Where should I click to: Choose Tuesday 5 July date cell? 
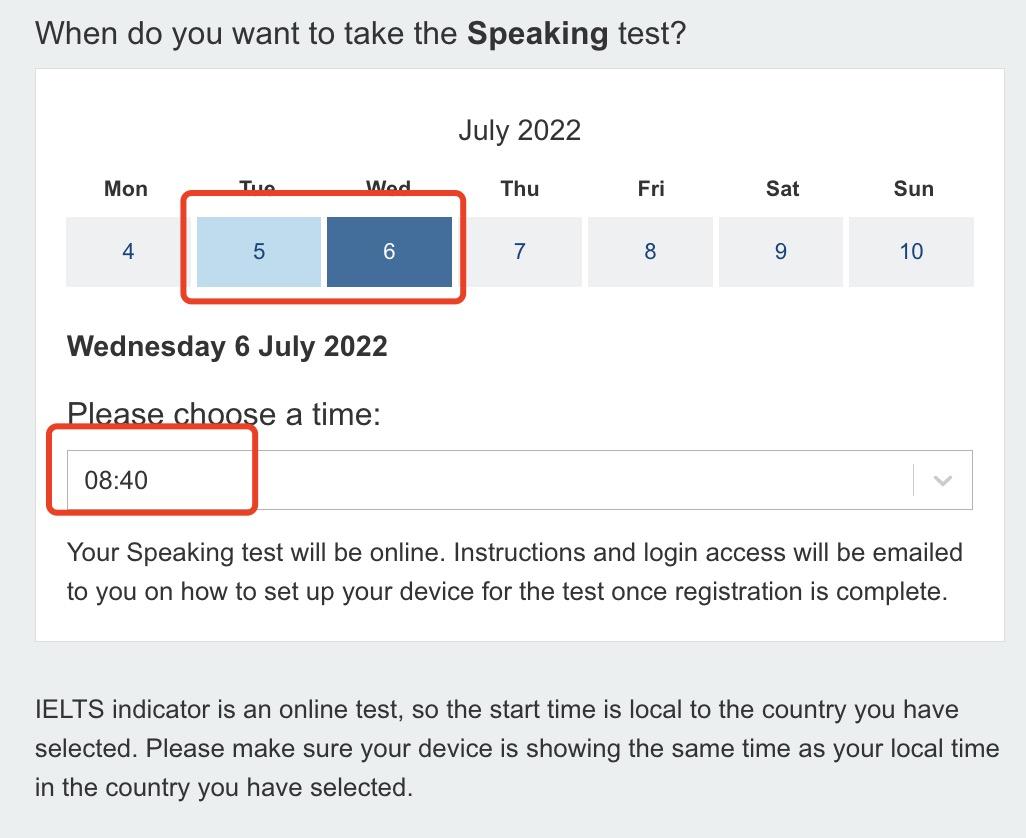tap(259, 252)
